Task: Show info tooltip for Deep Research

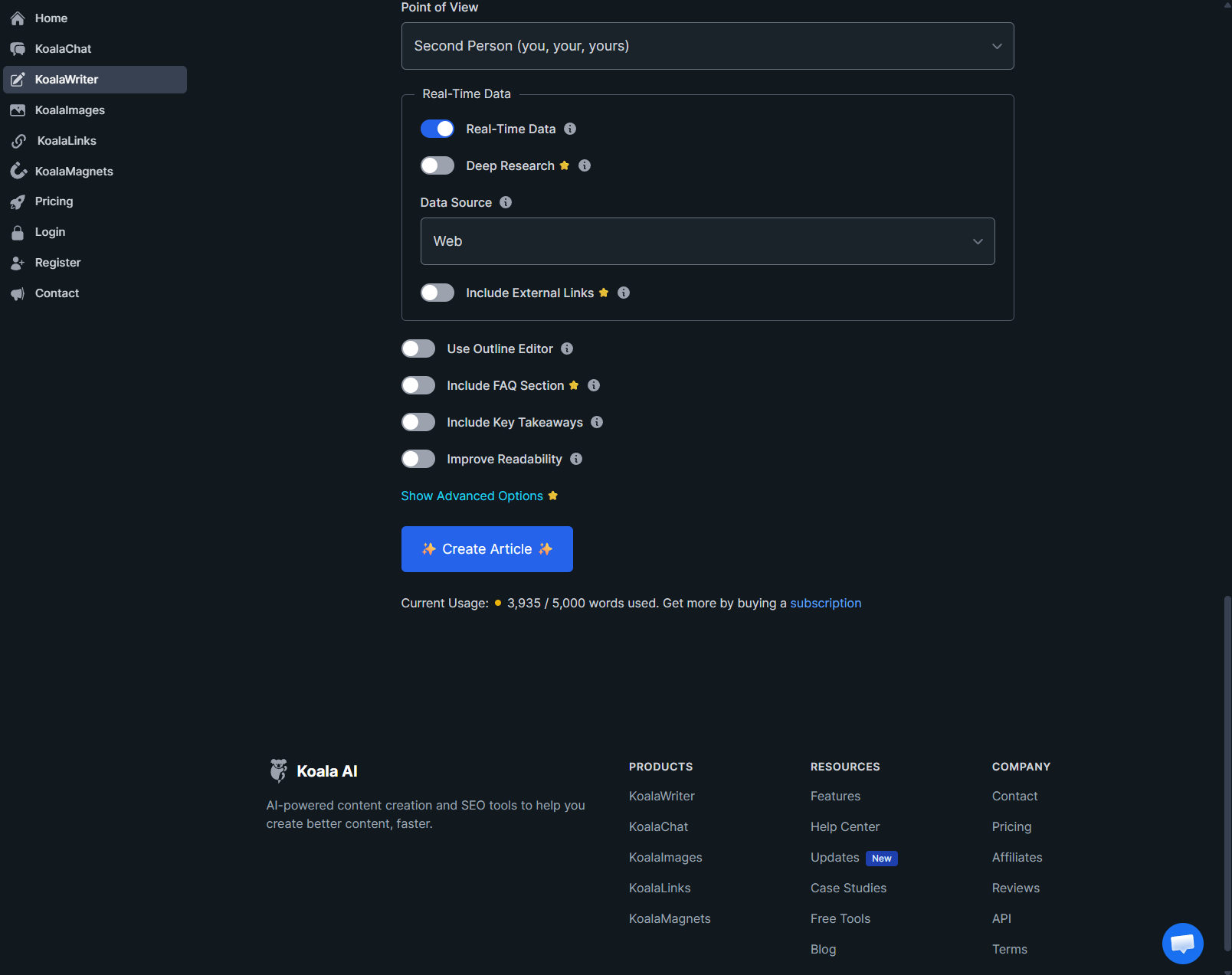Action: (585, 165)
